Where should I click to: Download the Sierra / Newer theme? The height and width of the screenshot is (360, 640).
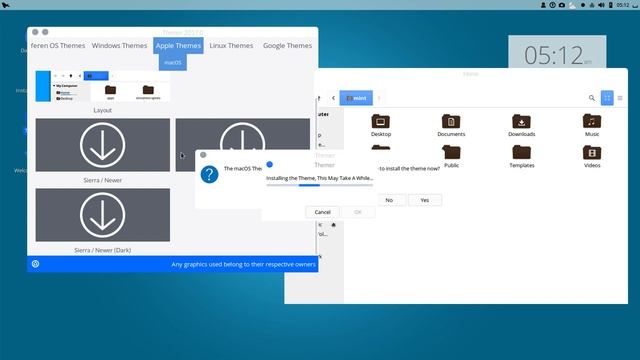click(x=102, y=145)
